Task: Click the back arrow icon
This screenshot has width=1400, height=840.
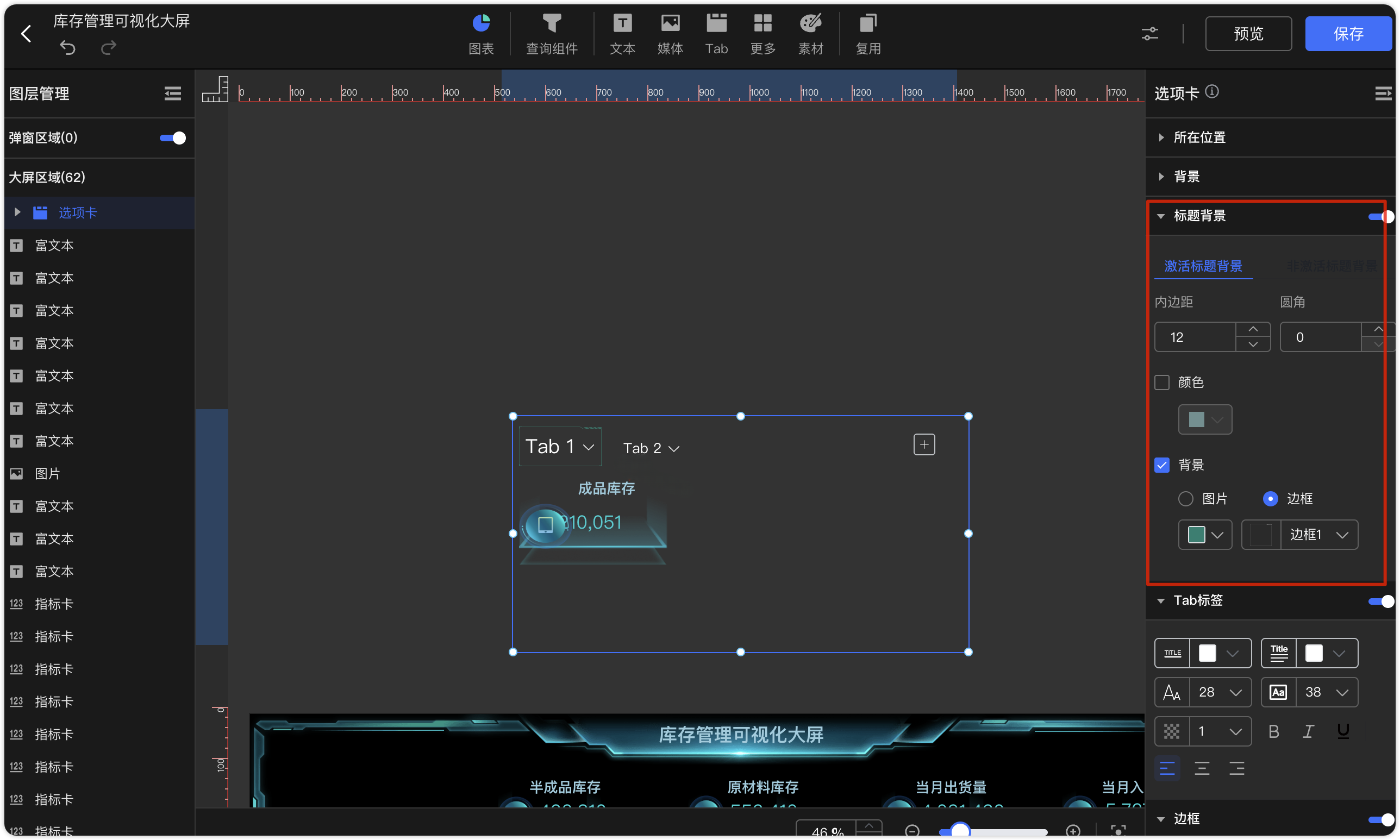Action: (x=26, y=33)
